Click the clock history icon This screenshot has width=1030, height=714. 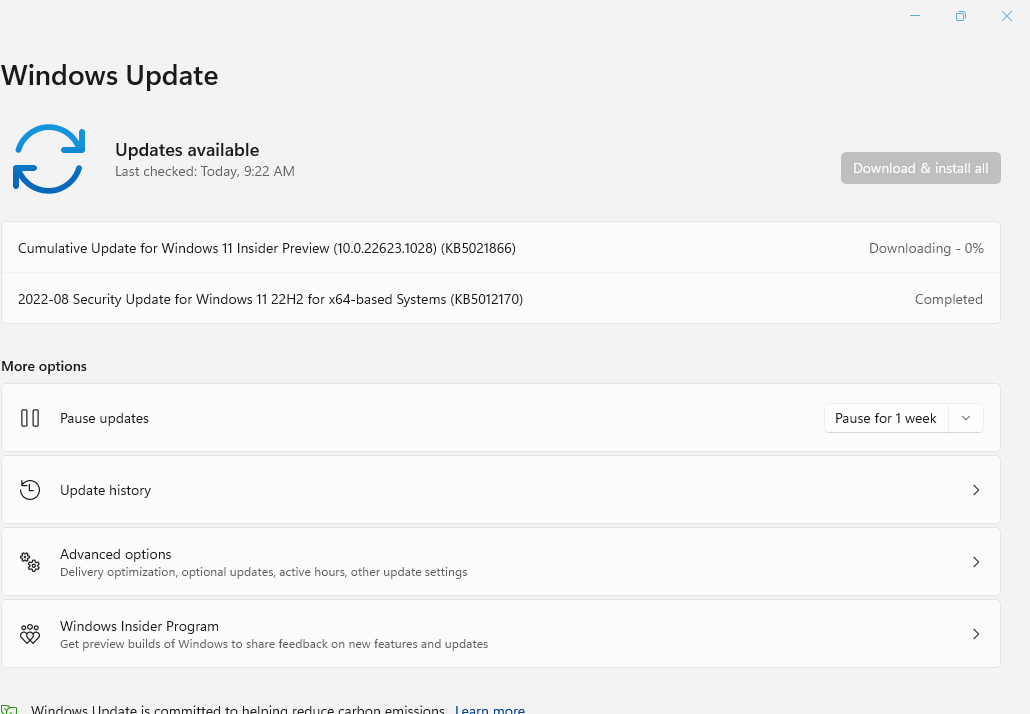click(30, 490)
